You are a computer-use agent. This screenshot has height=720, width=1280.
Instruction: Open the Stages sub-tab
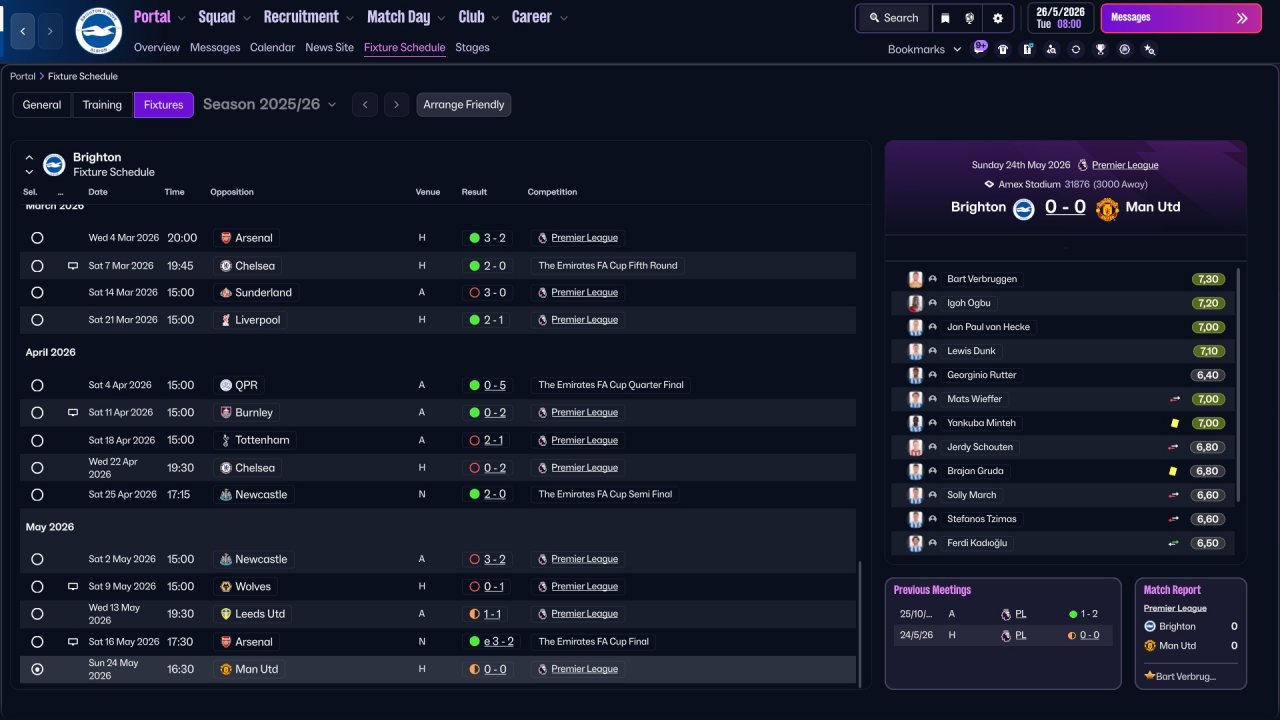click(x=473, y=47)
